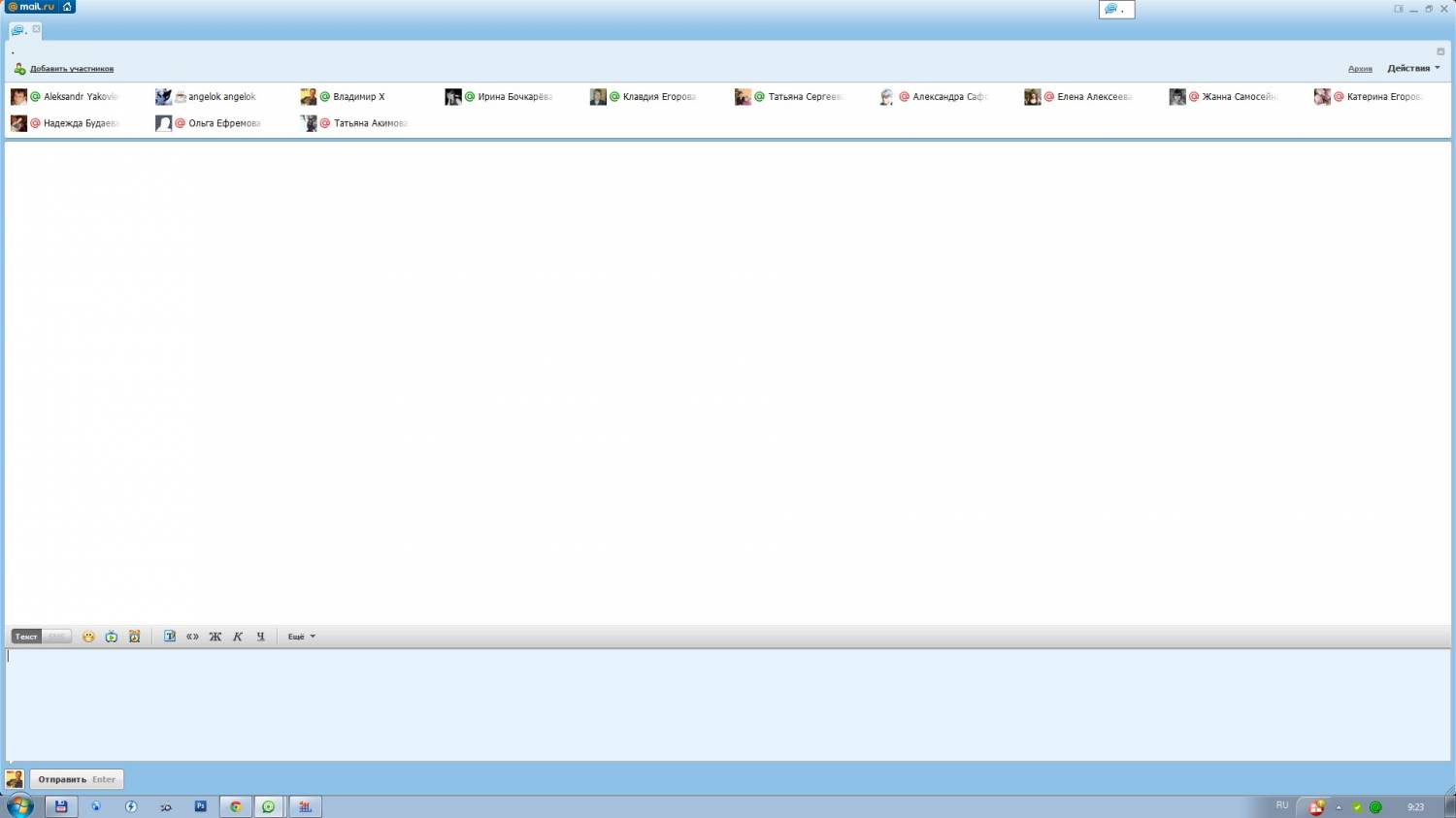Toggle the side panel icon in the title bar
The image size is (1456, 818).
pos(1399,9)
